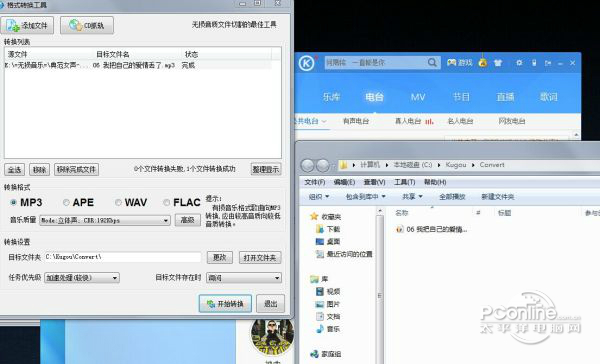Switch Kugou to mini mode icon
600x364 pixels.
point(548,63)
